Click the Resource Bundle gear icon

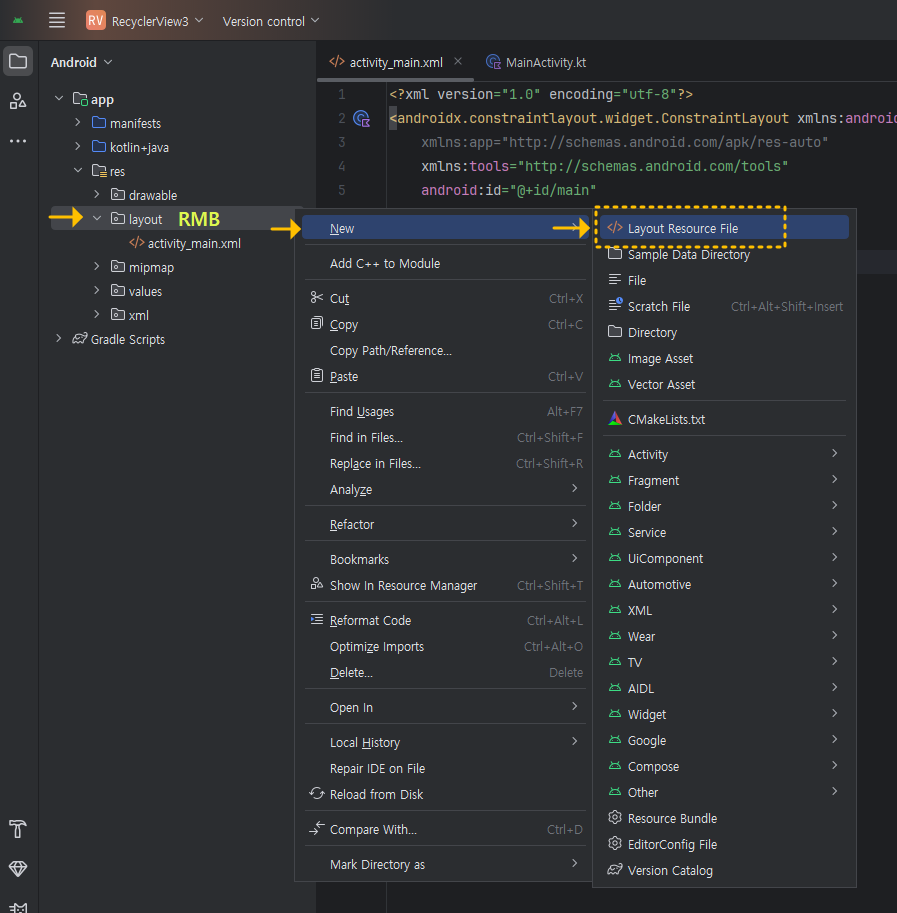615,818
